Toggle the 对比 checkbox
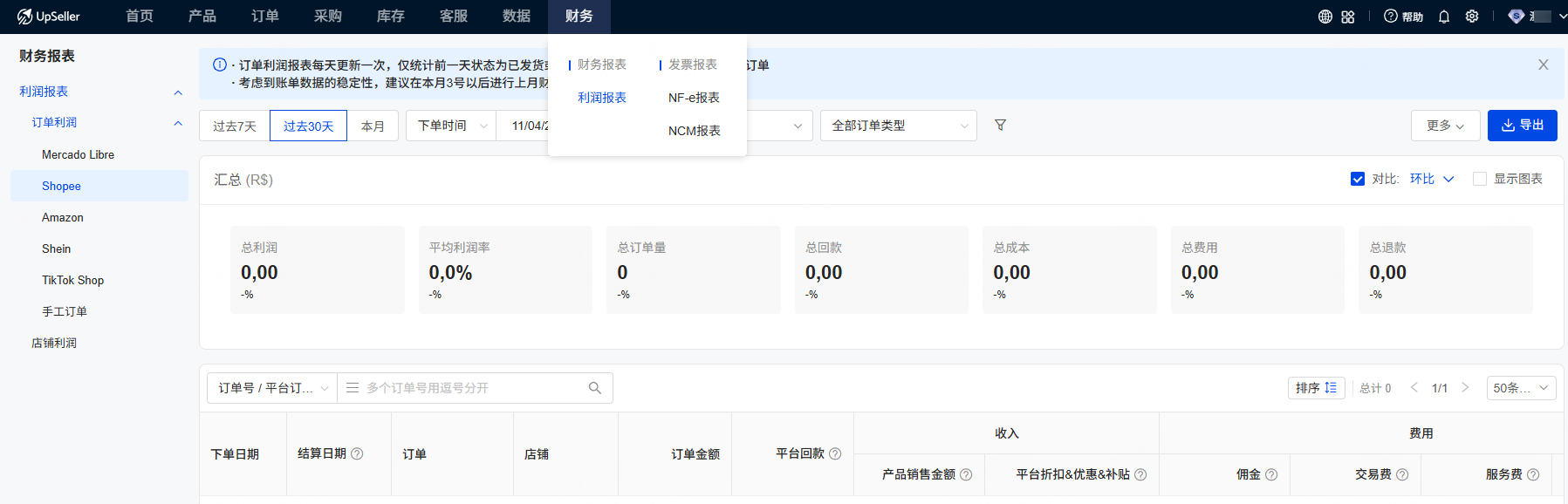The image size is (1568, 504). pyautogui.click(x=1358, y=179)
